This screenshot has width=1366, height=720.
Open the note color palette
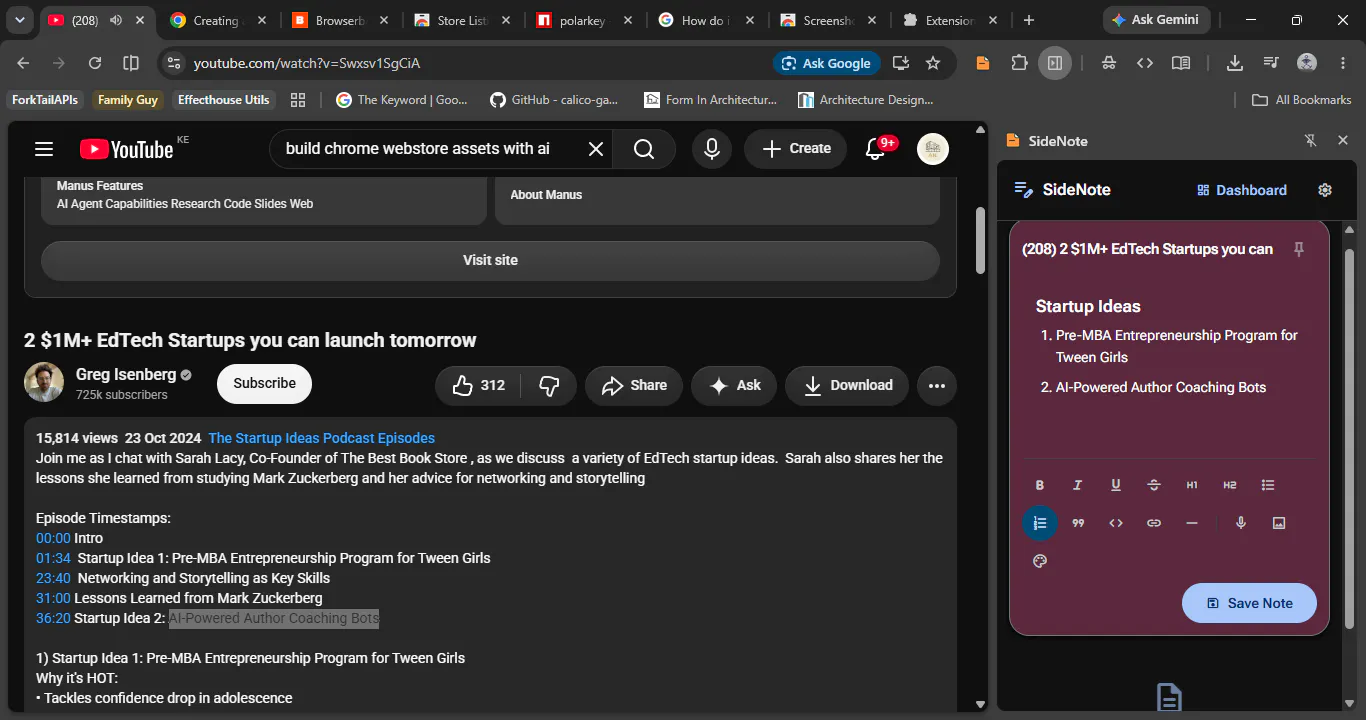1040,561
